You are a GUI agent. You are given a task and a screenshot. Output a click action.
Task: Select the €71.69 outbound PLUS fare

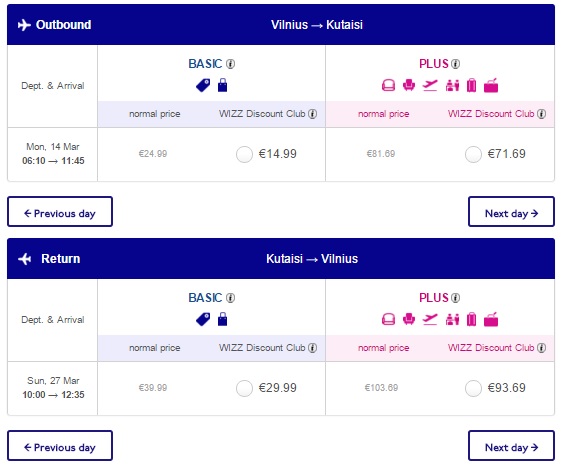473,154
